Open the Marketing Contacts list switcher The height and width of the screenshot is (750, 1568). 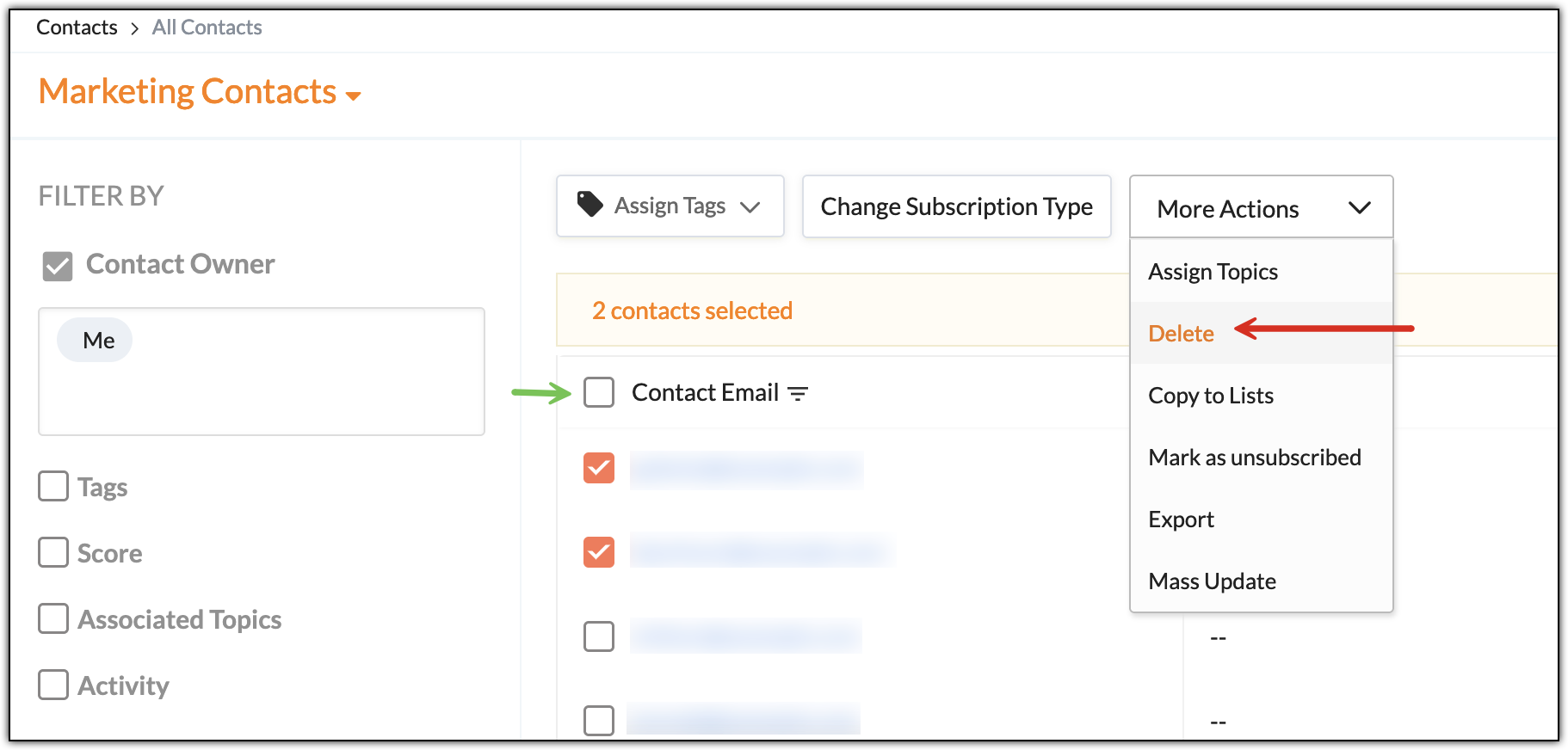point(353,95)
